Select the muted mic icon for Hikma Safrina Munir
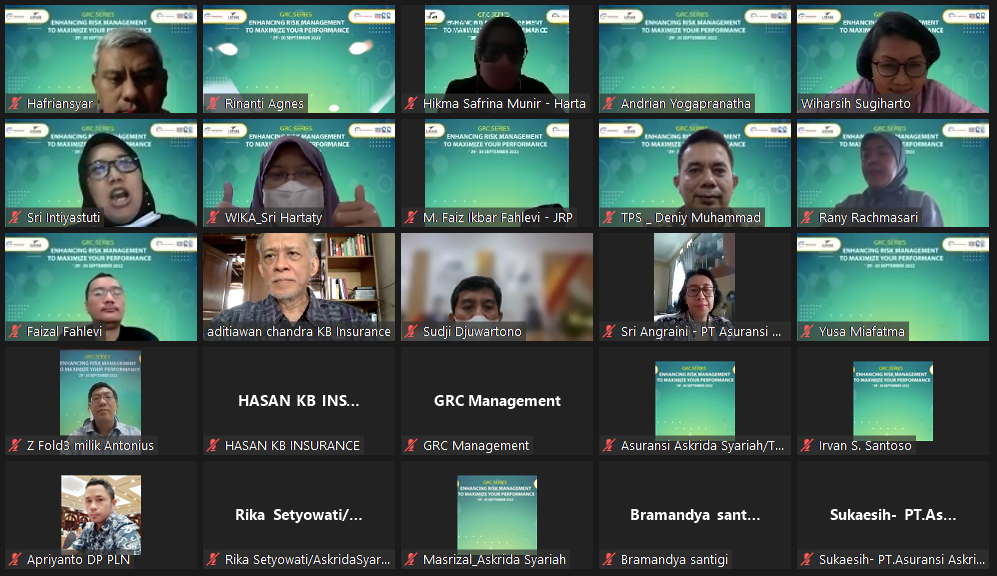This screenshot has width=997, height=576. click(411, 104)
